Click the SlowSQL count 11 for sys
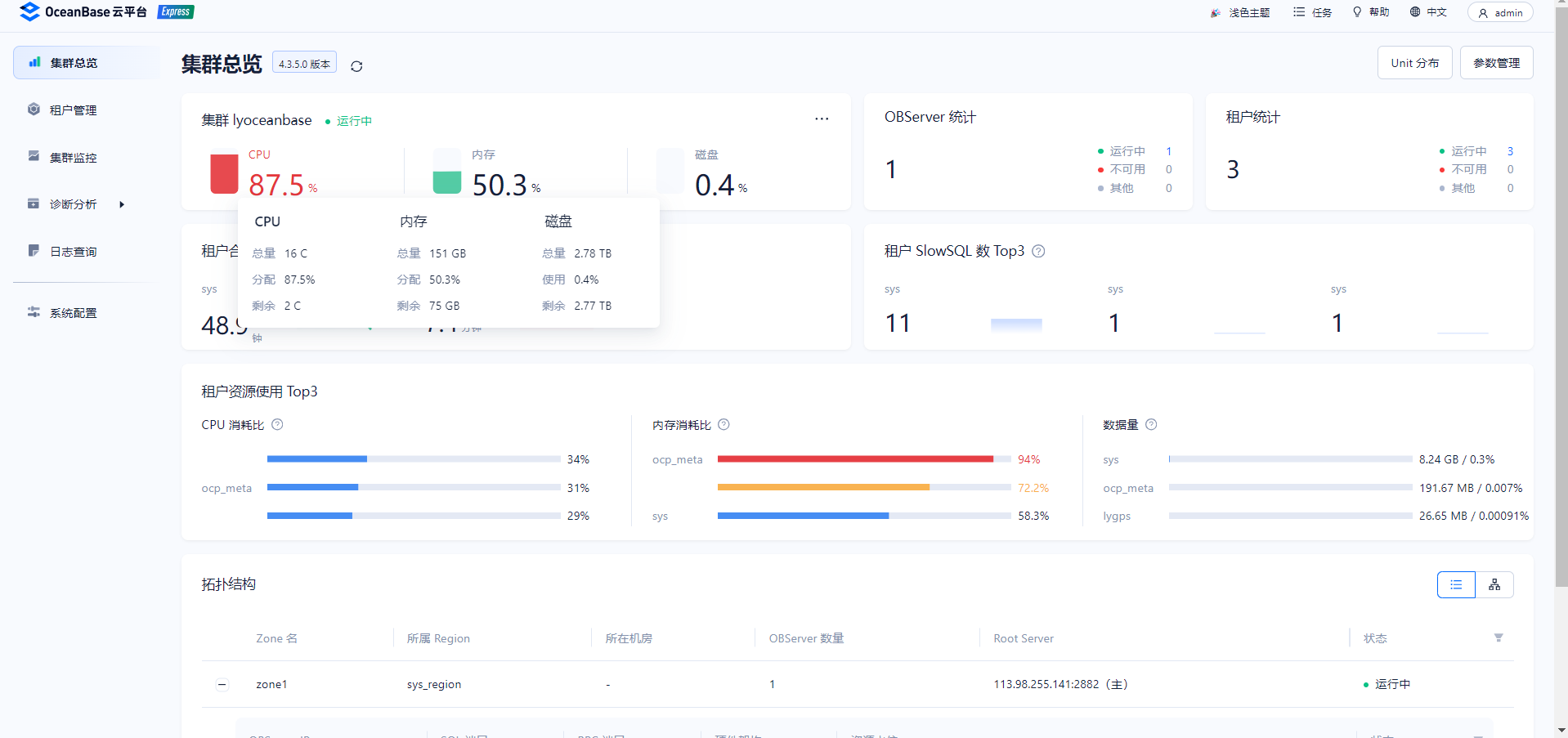This screenshot has height=738, width=1568. coord(898,324)
